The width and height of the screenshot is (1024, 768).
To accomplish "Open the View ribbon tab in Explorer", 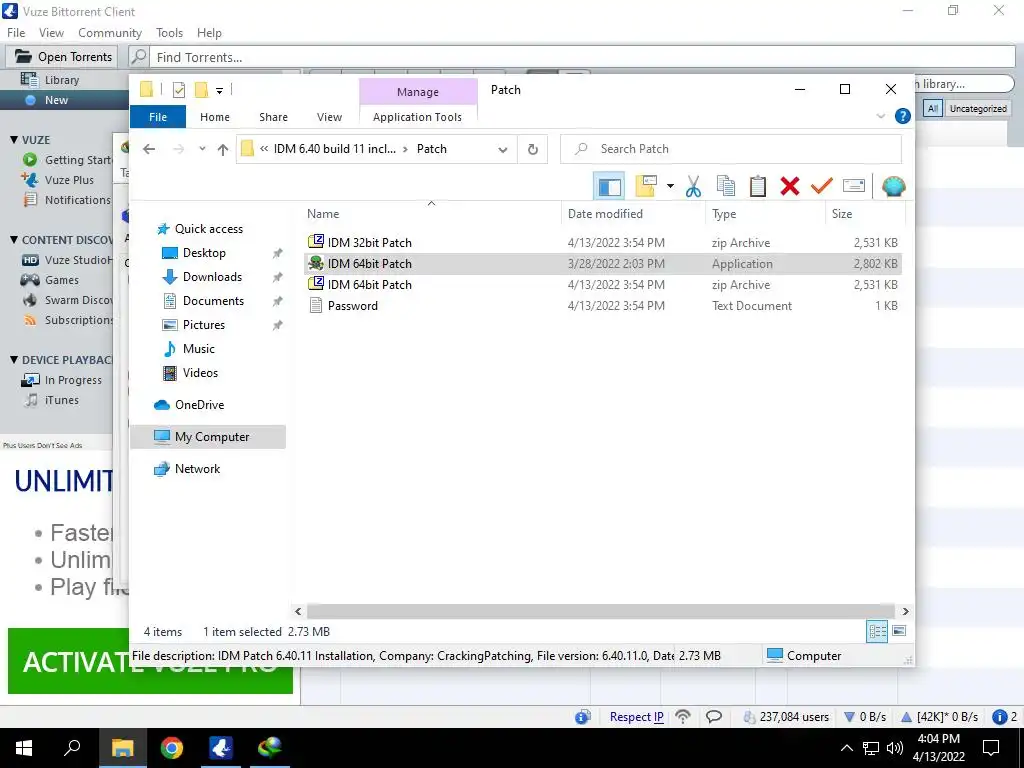I will [329, 117].
